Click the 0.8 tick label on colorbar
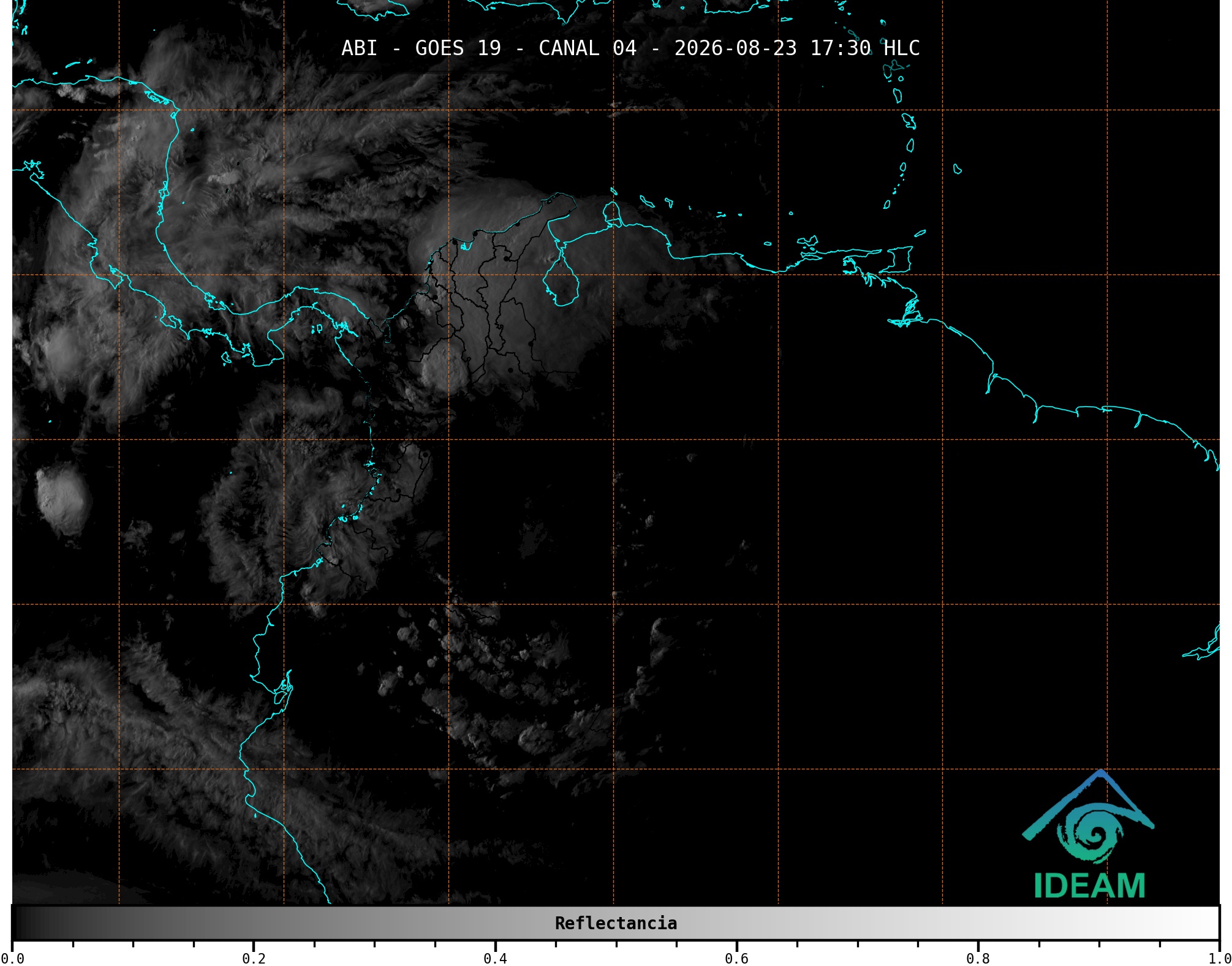Screen dimensions: 1232x966 pos(978,958)
